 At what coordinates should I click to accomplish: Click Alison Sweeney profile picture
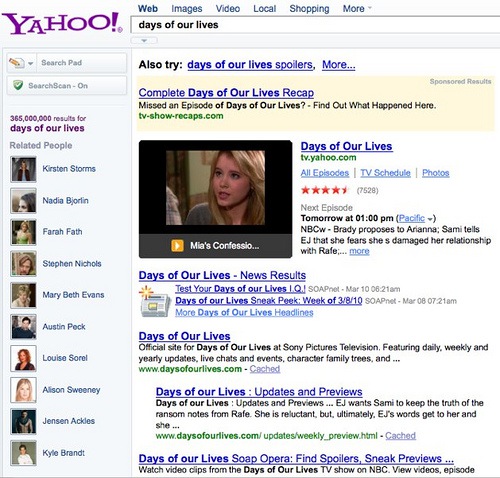(x=23, y=390)
